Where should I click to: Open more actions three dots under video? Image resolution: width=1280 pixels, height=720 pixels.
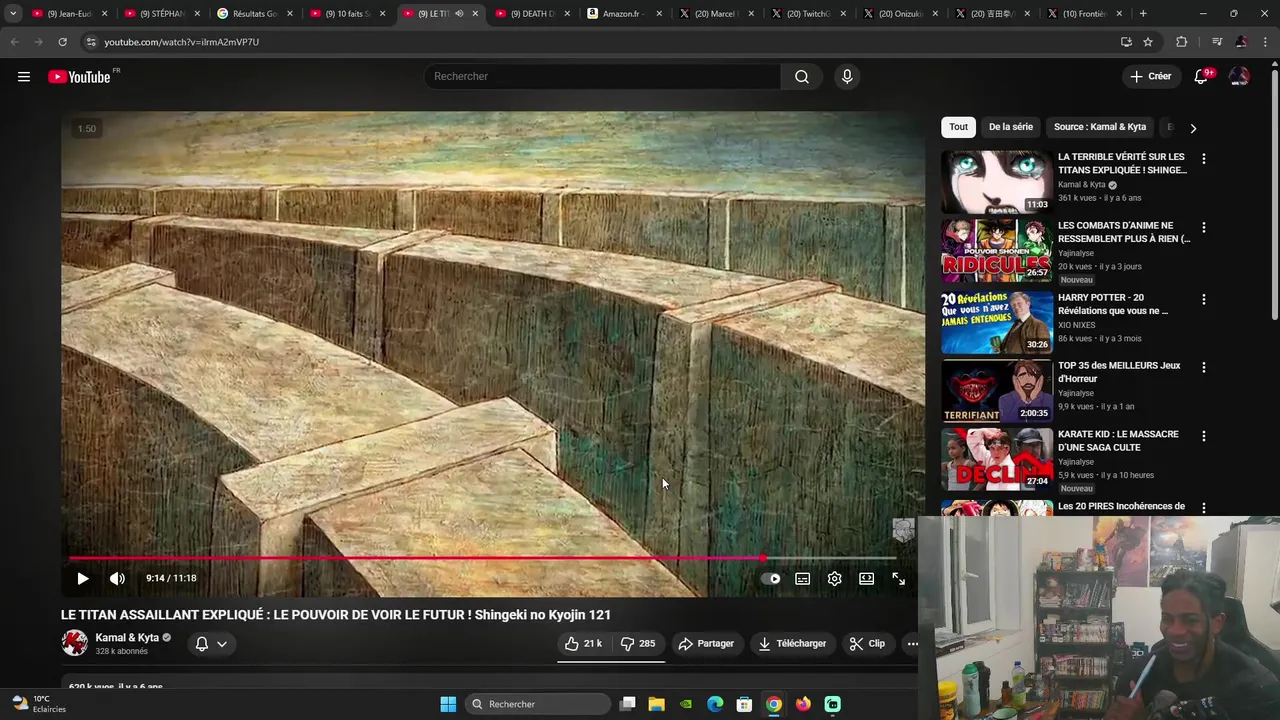[x=912, y=644]
